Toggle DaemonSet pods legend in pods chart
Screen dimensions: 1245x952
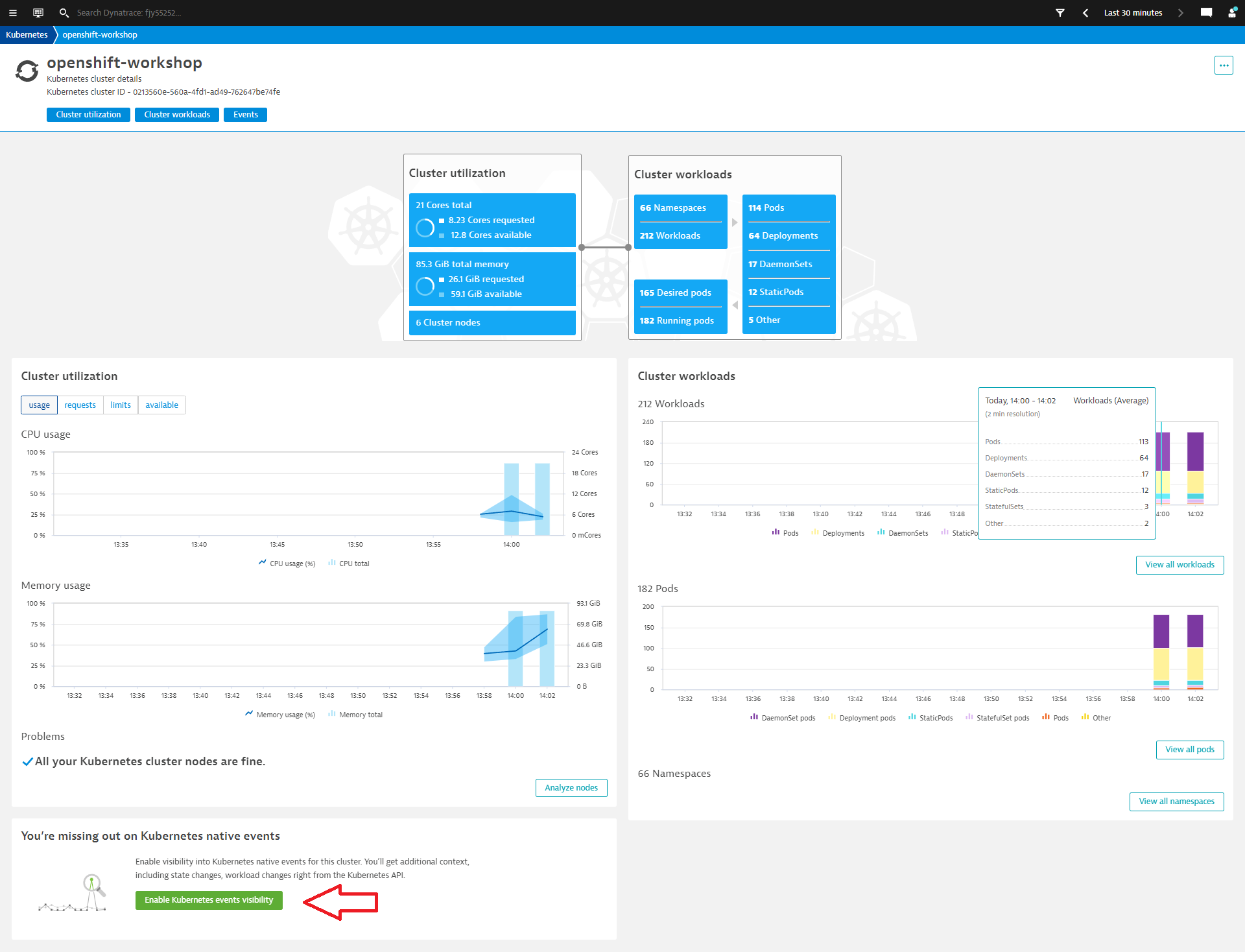coord(783,718)
